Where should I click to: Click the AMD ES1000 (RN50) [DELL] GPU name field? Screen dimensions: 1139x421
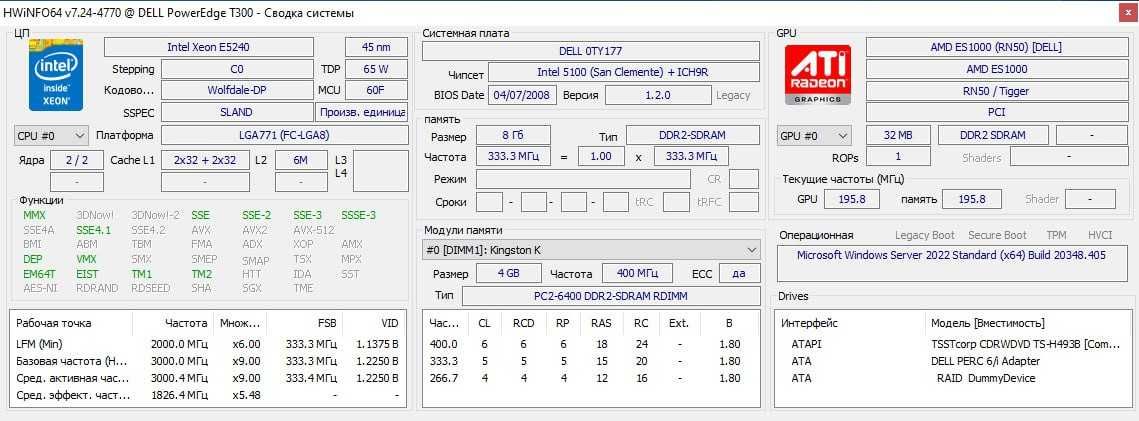[x=996, y=47]
